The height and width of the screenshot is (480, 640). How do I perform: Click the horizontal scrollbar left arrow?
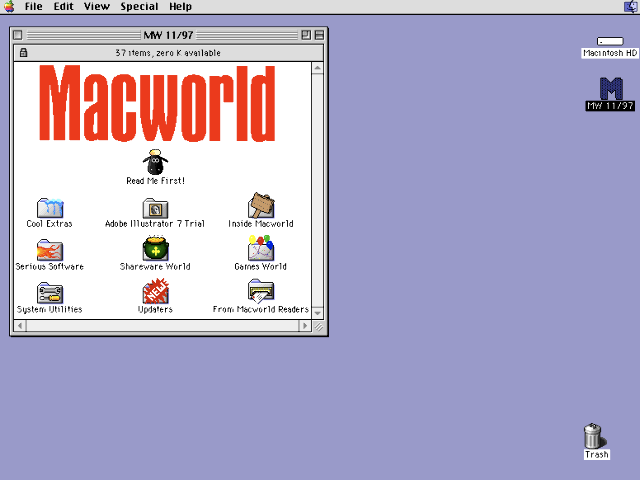tap(20, 326)
